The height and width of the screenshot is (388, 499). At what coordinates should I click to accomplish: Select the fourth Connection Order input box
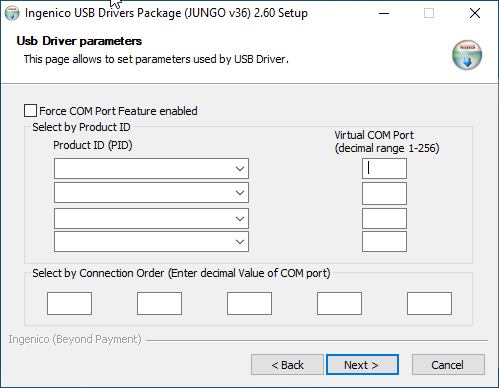point(339,303)
